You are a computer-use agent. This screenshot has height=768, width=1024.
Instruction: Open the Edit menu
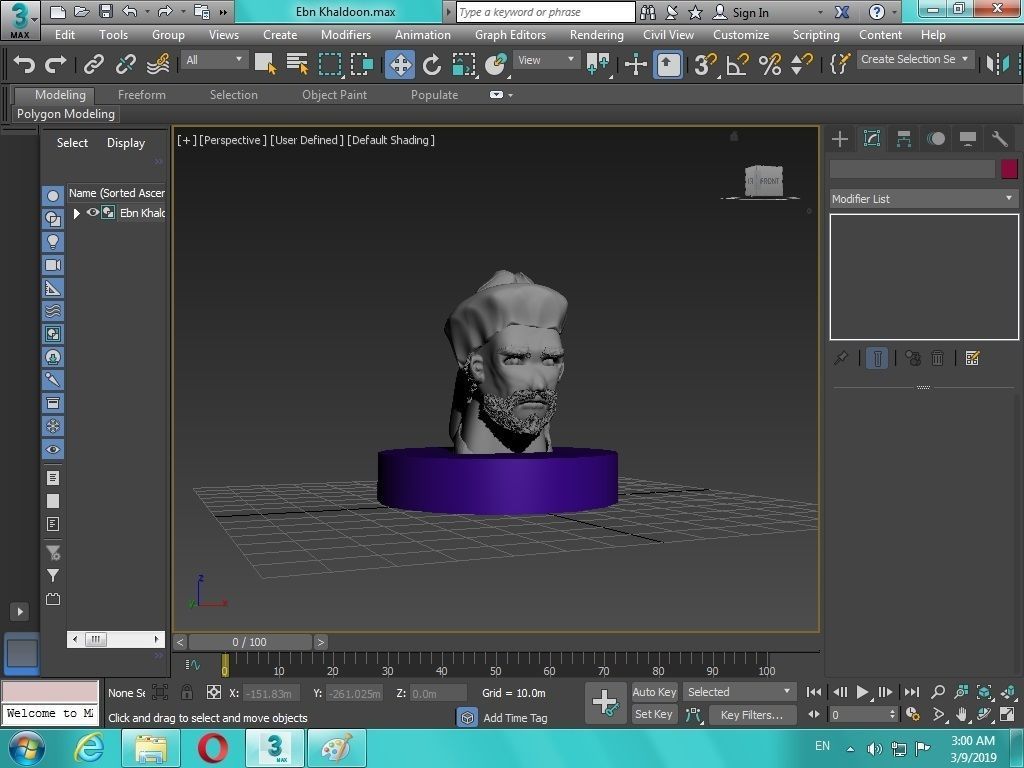[x=65, y=35]
